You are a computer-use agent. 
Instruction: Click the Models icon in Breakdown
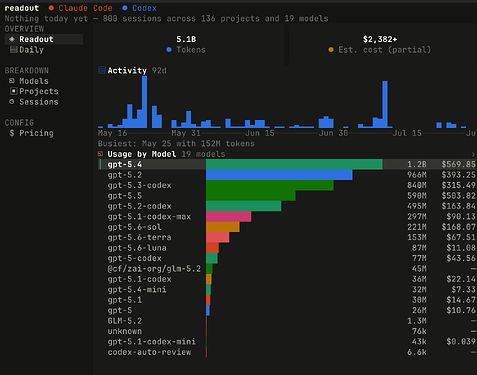coord(12,81)
